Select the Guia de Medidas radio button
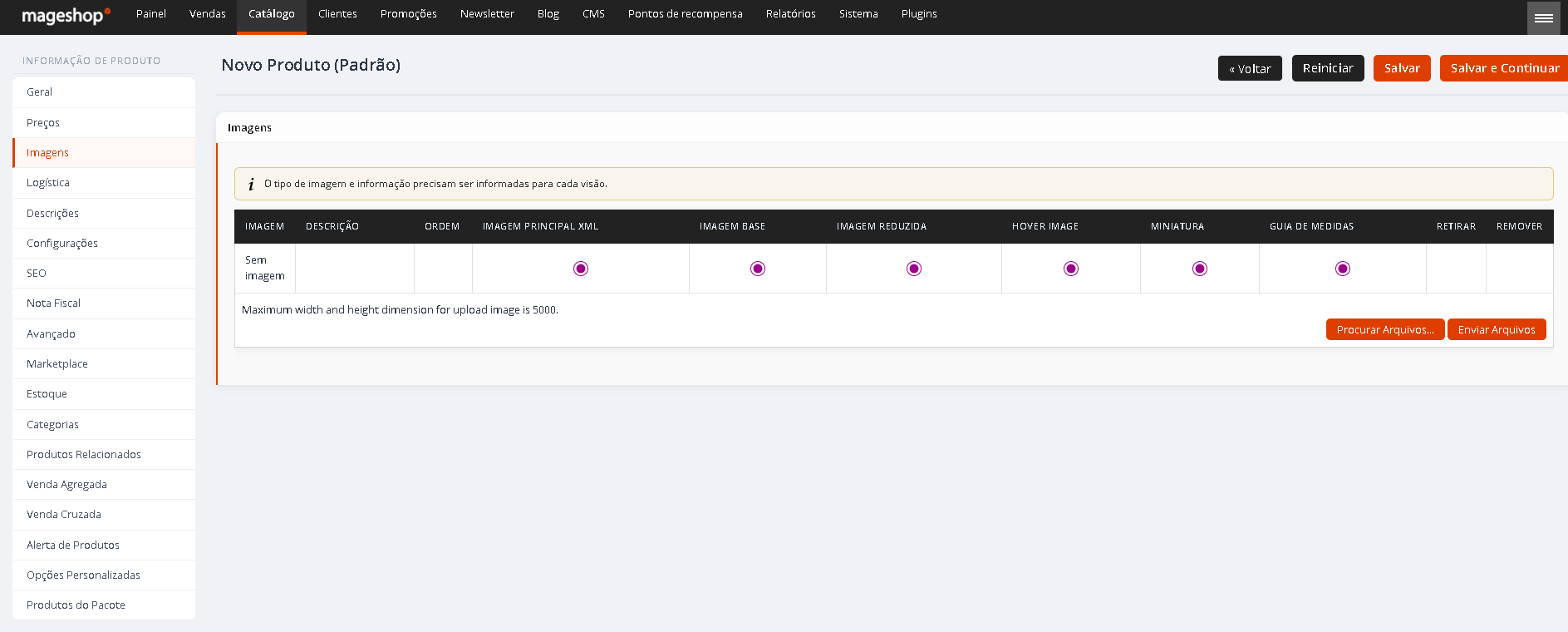 1343,269
